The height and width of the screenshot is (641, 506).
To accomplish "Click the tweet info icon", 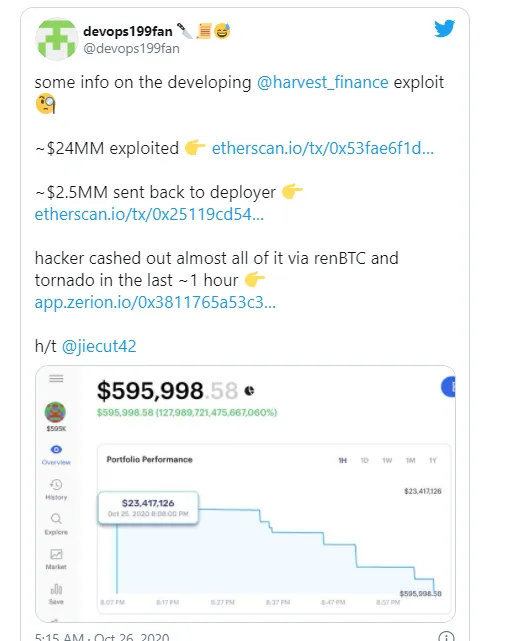I will (446, 637).
